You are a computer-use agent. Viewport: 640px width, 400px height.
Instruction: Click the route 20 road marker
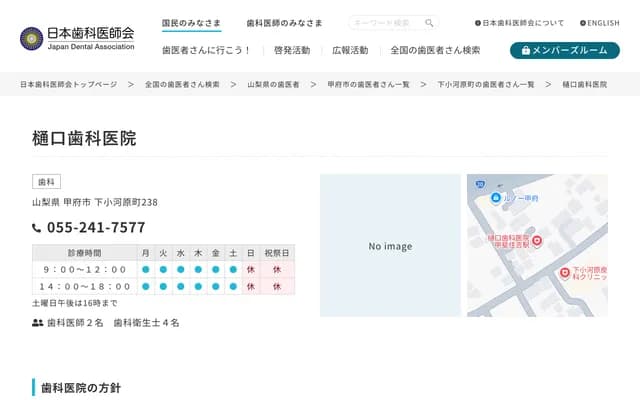coord(479,185)
